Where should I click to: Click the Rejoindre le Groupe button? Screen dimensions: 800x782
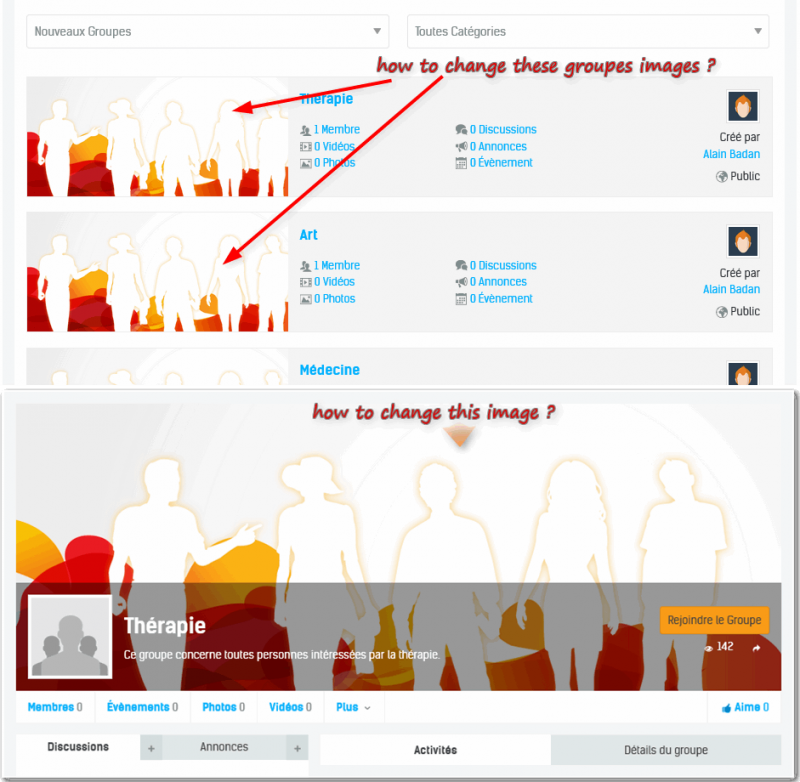pyautogui.click(x=714, y=620)
